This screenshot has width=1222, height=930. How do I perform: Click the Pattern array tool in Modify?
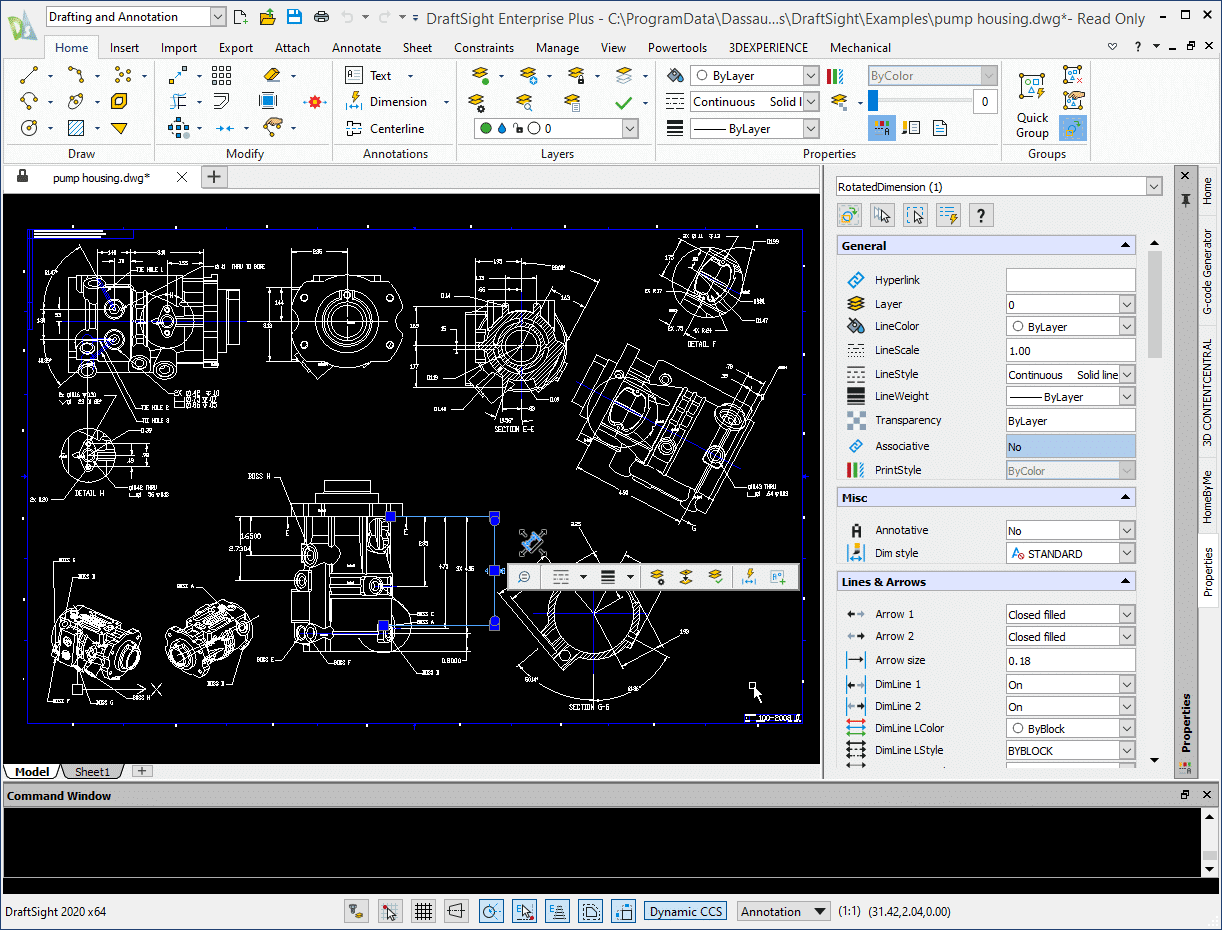[x=221, y=75]
